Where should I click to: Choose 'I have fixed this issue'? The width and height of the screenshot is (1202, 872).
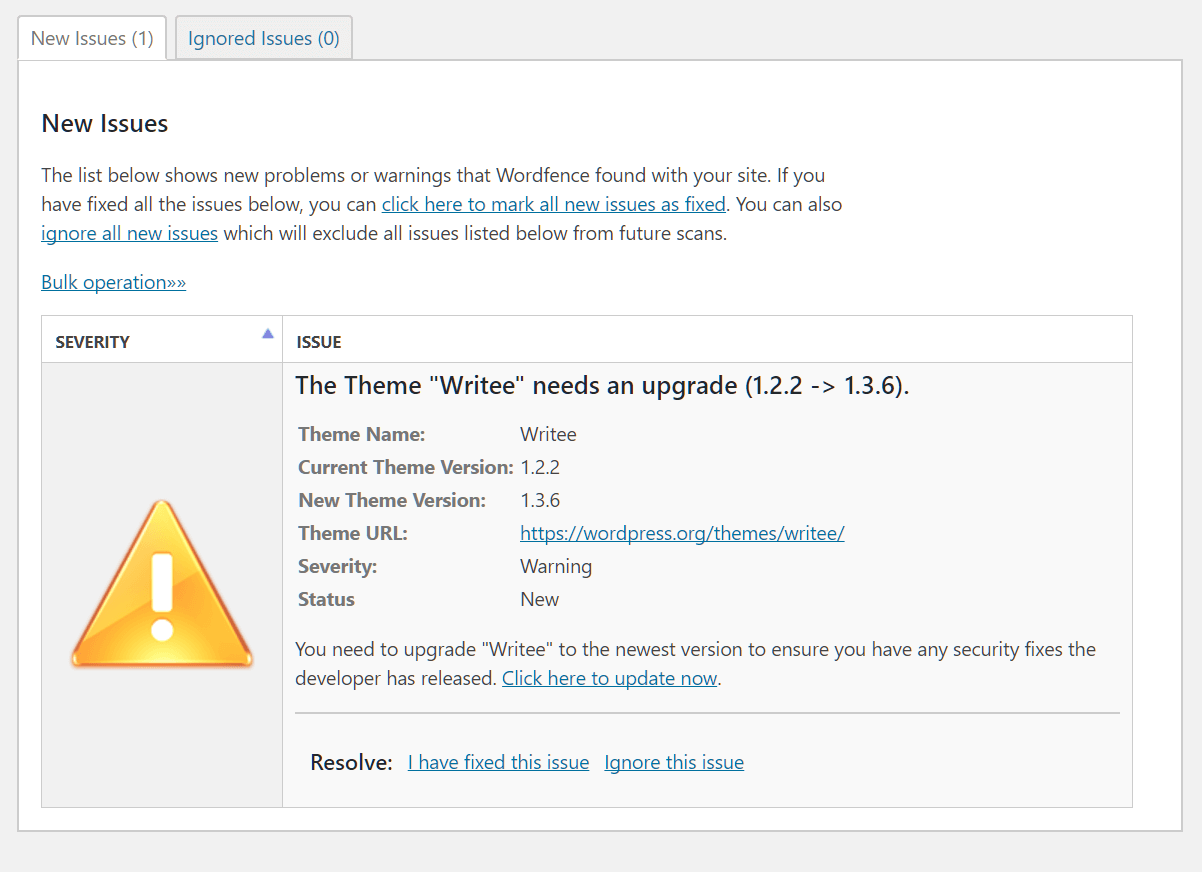[x=498, y=762]
